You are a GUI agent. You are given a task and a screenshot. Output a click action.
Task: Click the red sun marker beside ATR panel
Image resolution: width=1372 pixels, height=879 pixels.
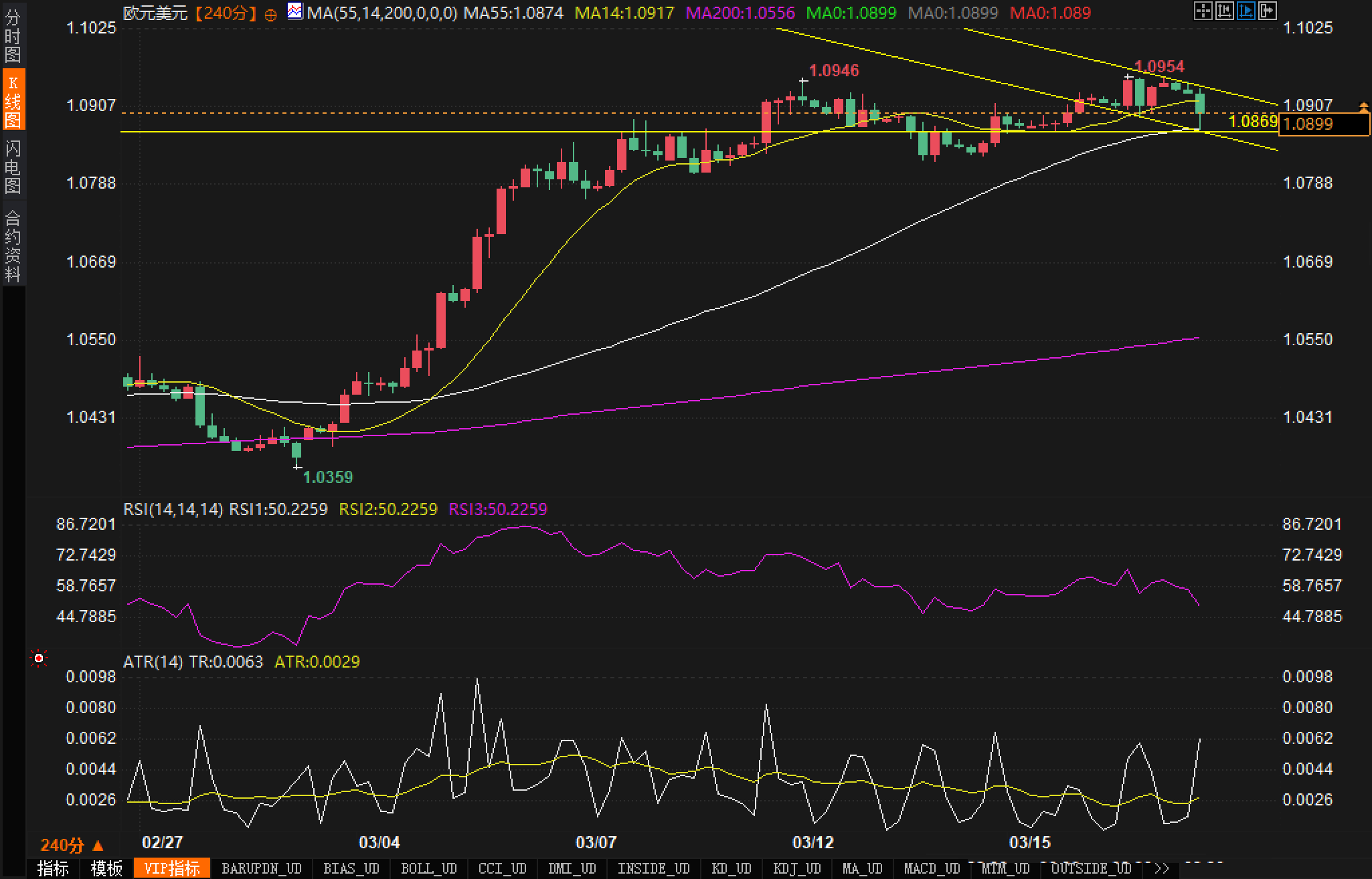coord(39,660)
